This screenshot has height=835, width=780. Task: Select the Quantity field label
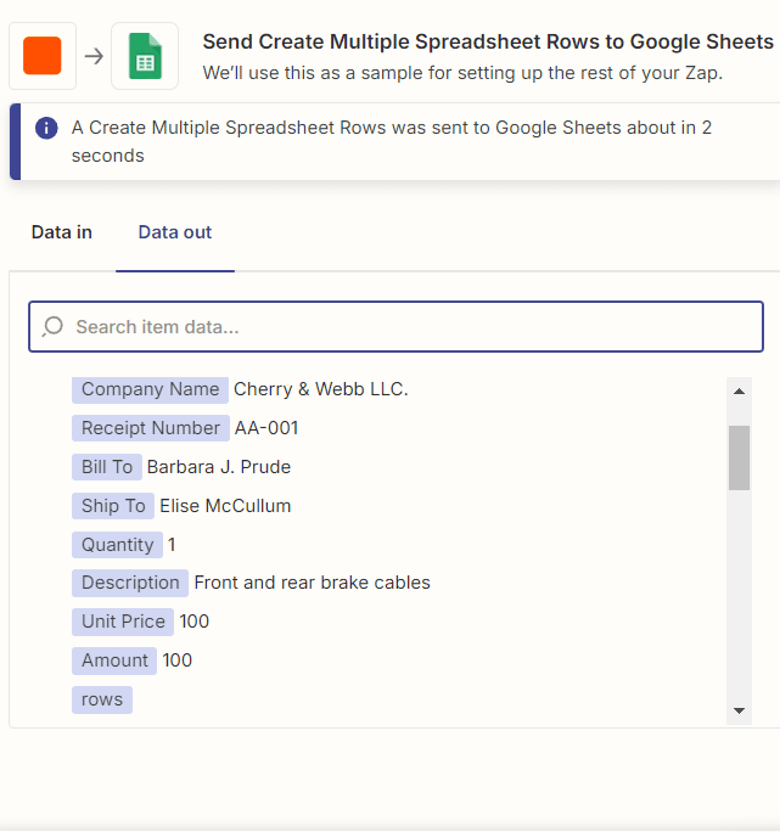[x=117, y=545]
